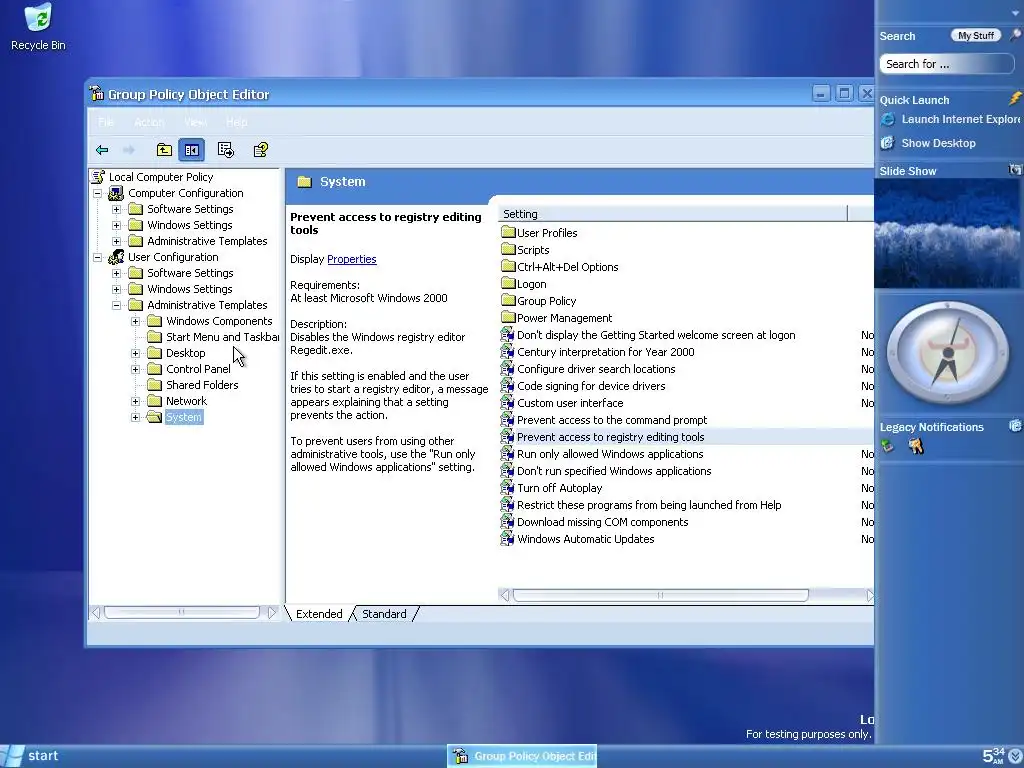Click the 'Search for ...' input field

point(946,64)
